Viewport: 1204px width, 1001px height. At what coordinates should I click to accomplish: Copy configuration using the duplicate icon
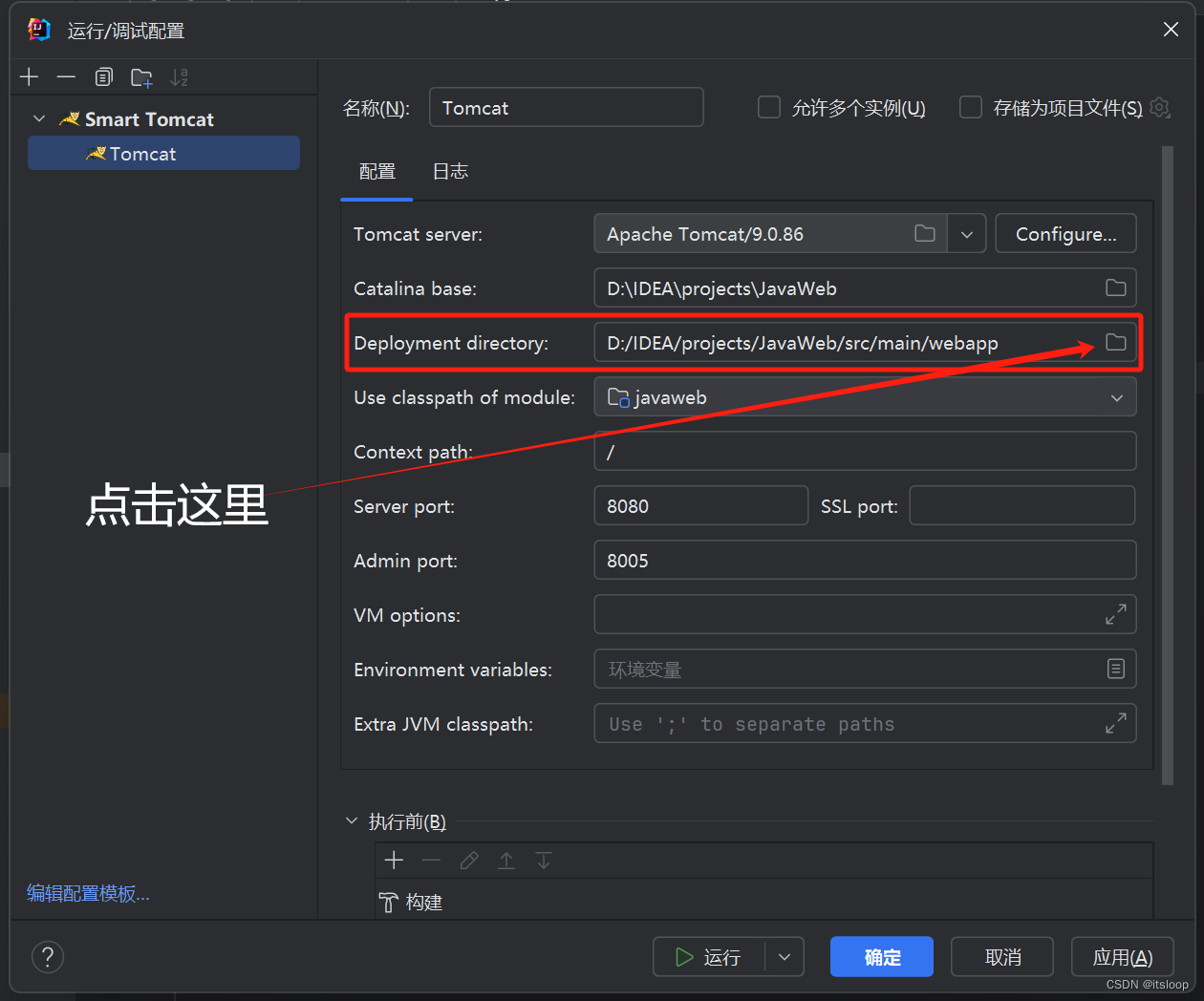[104, 77]
